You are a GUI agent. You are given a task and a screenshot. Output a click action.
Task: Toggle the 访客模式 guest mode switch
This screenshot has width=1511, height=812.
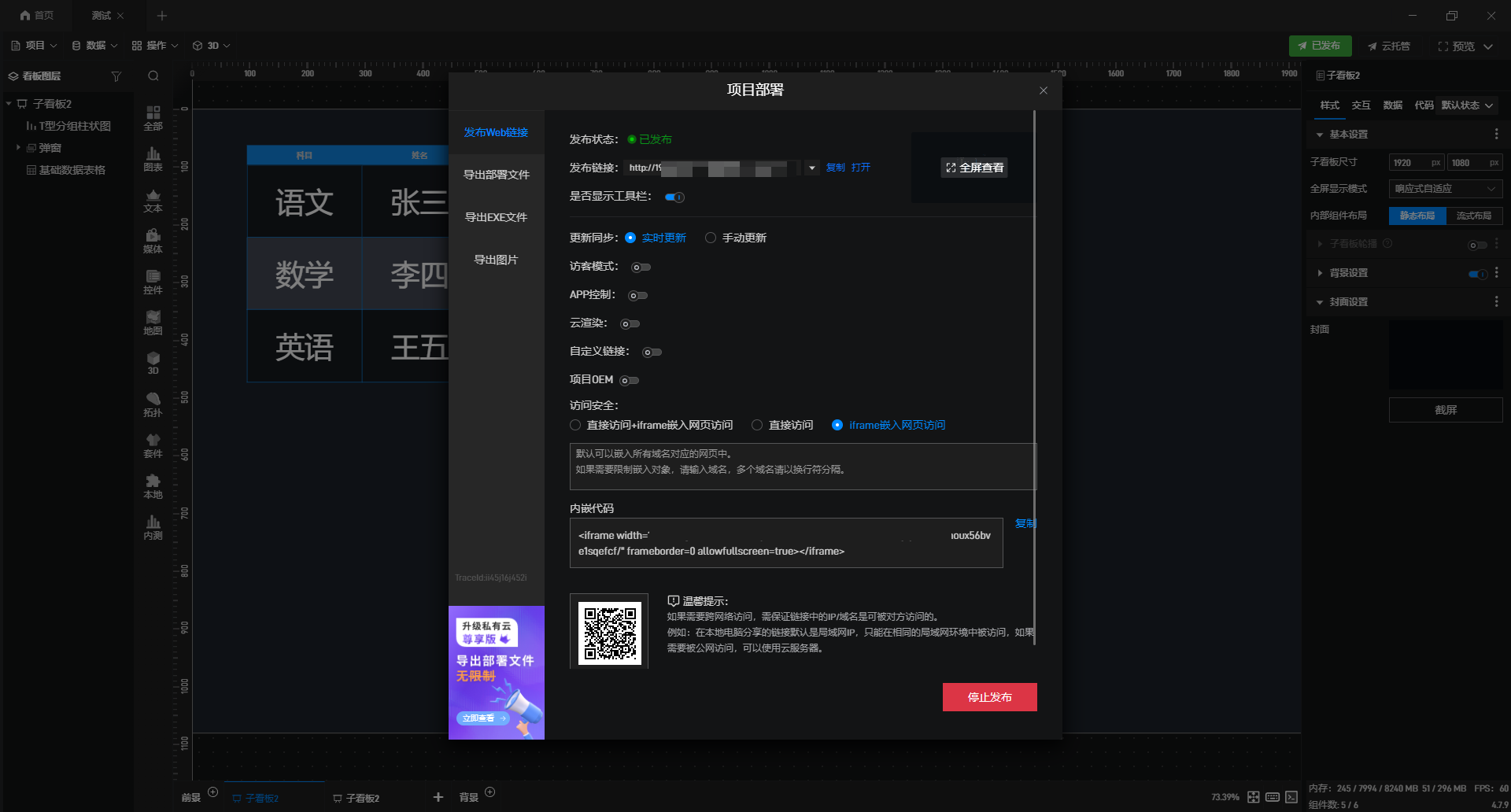[x=641, y=268]
